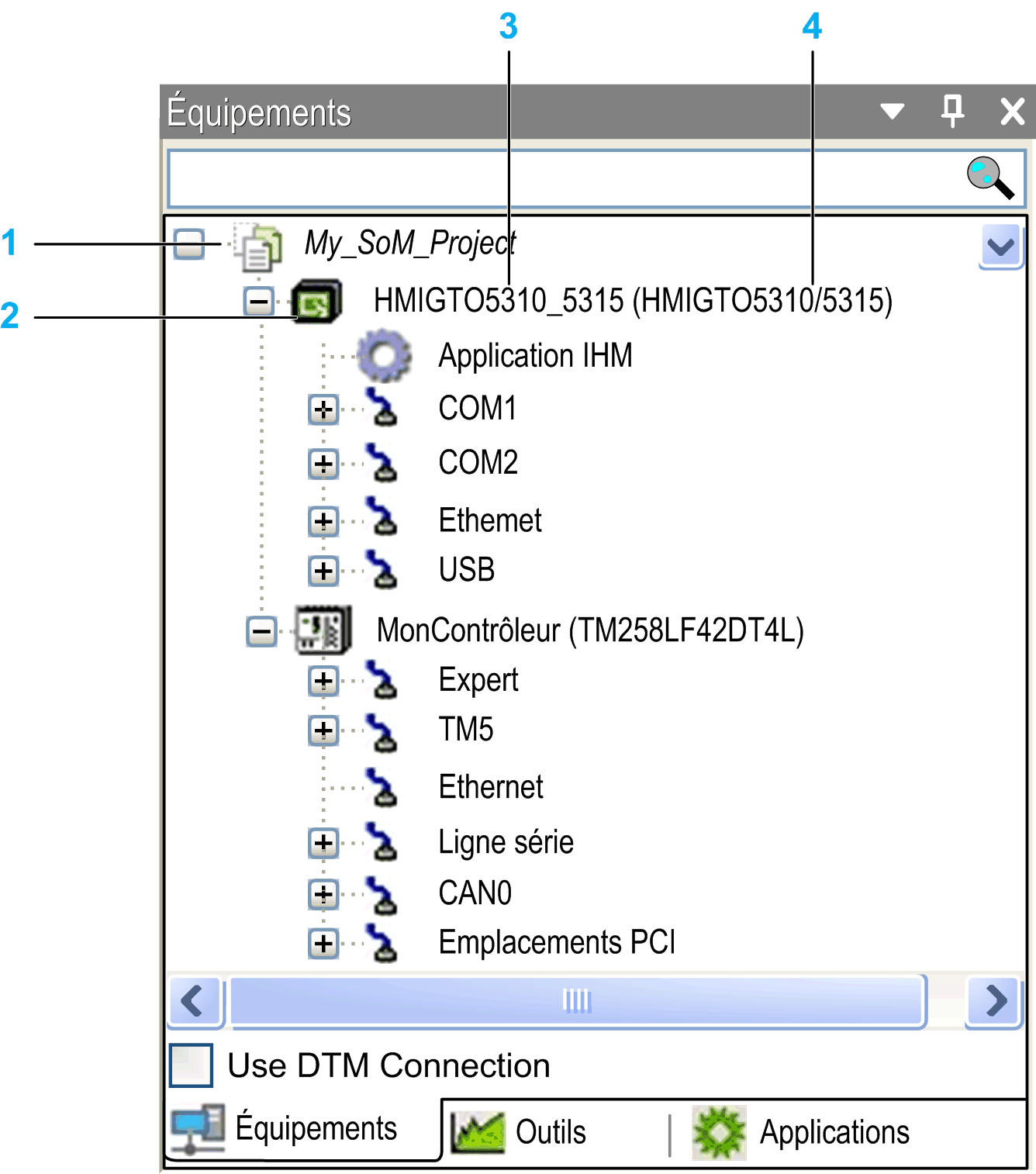The height and width of the screenshot is (1174, 1036).
Task: Click the COM1 connector icon
Action: [x=382, y=408]
